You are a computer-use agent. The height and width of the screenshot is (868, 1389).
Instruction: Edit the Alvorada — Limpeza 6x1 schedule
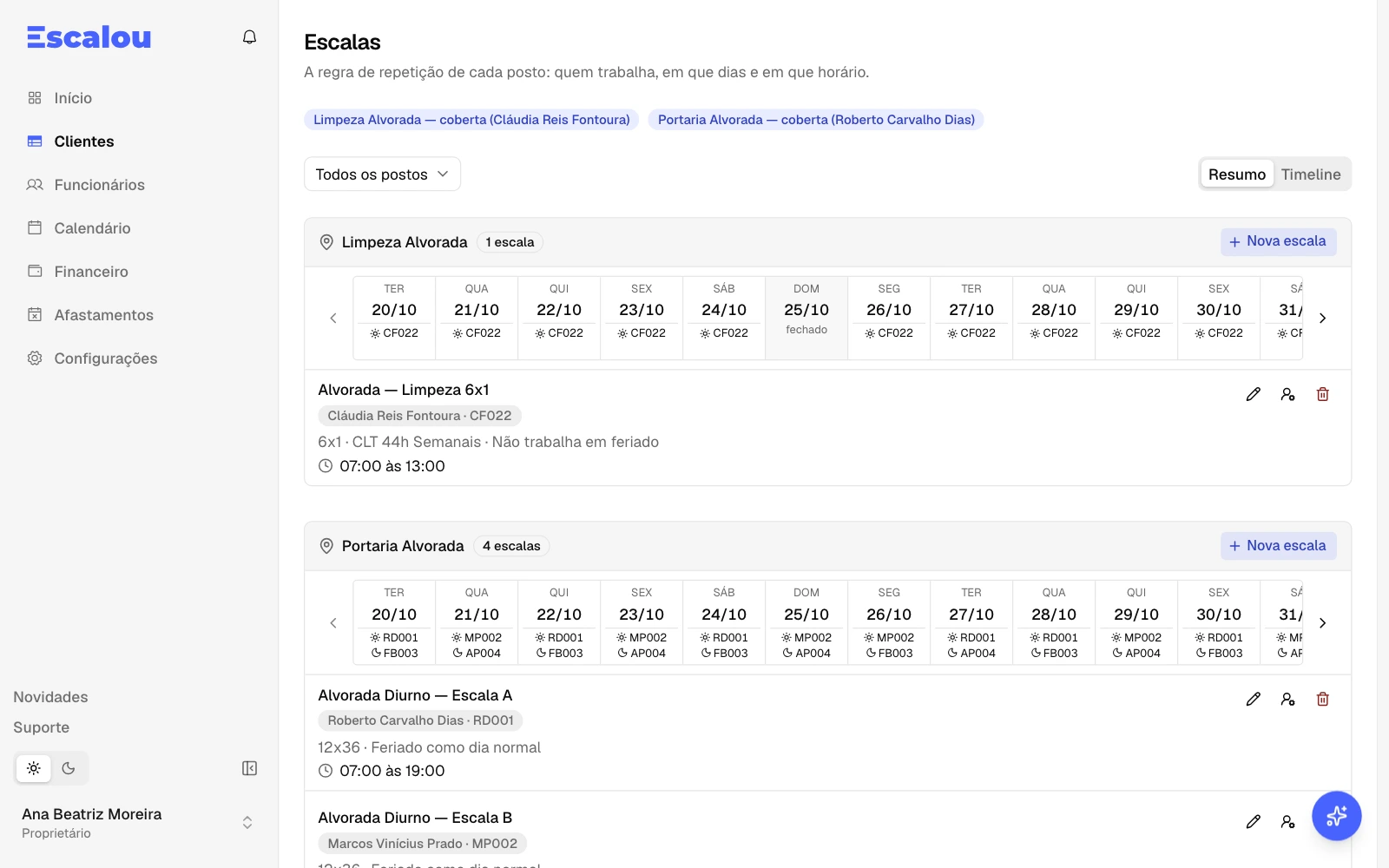point(1253,394)
